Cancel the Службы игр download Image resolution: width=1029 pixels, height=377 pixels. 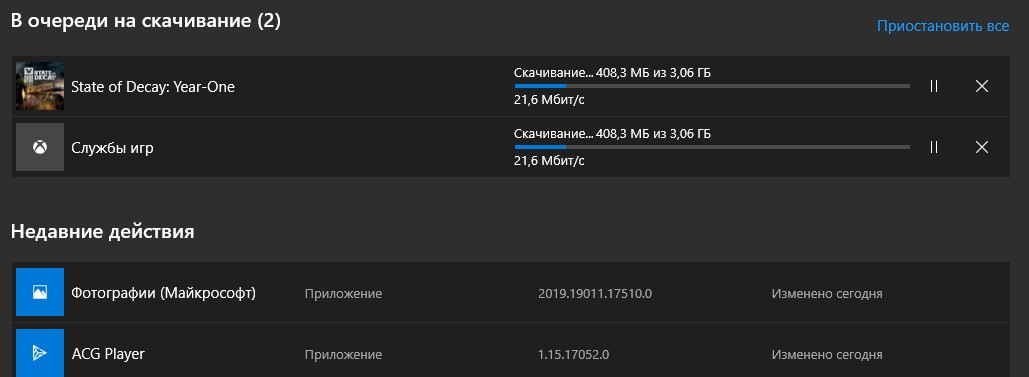tap(982, 147)
